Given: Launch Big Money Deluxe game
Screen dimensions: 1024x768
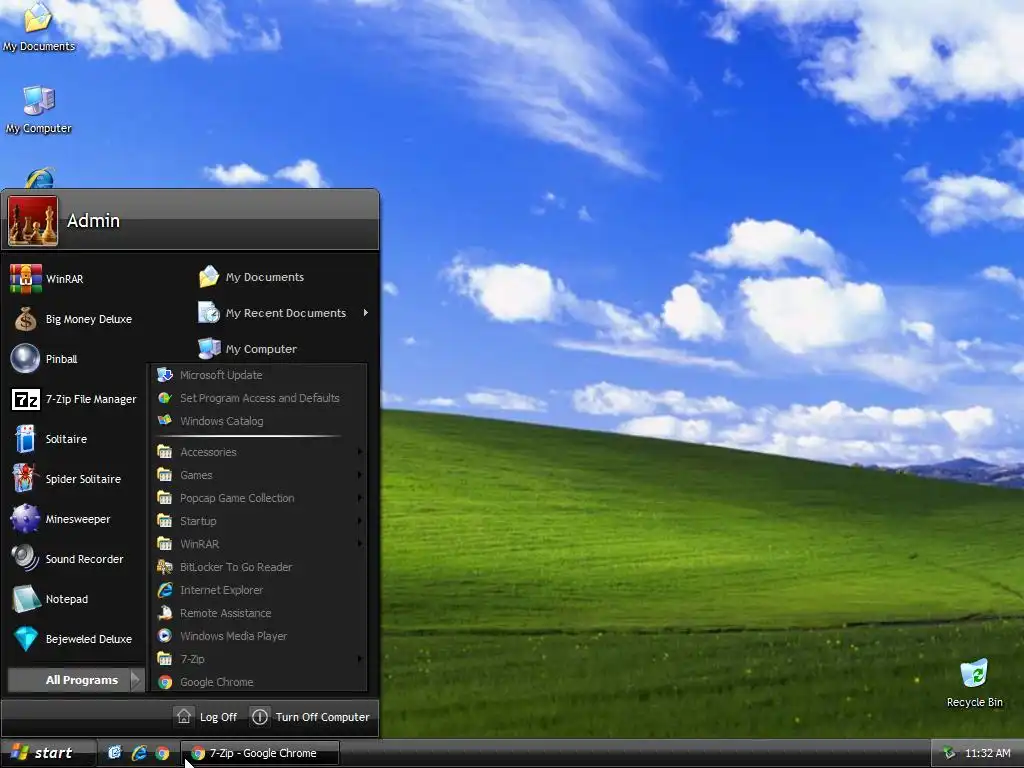Looking at the screenshot, I should 75,319.
